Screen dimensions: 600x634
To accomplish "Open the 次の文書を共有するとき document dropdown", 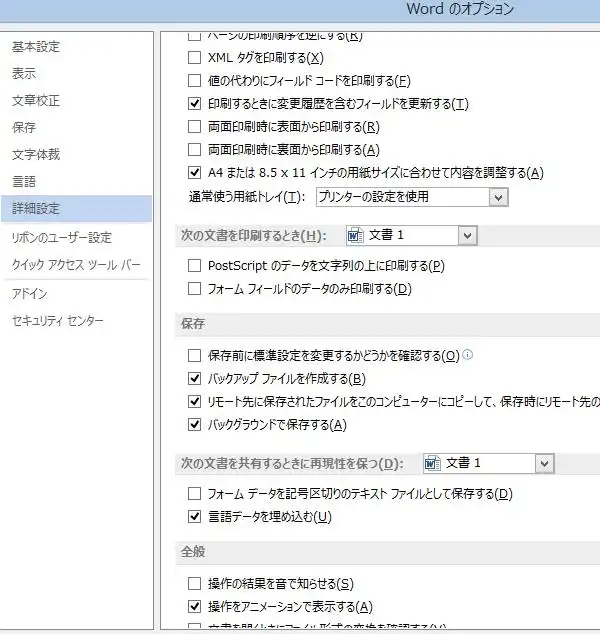I will click(543, 463).
